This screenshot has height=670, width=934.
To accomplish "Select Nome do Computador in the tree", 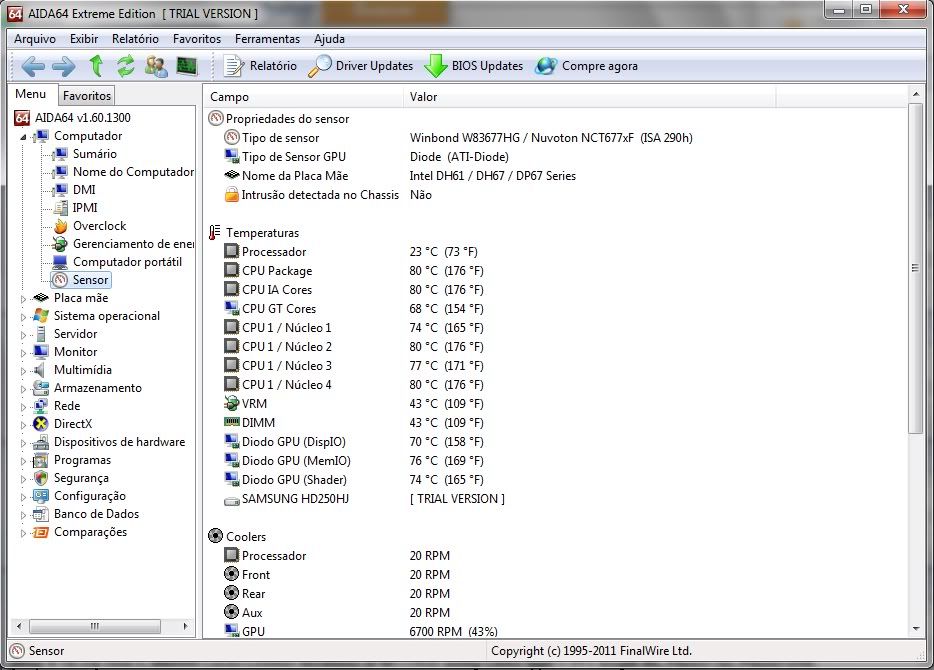I will pyautogui.click(x=133, y=172).
